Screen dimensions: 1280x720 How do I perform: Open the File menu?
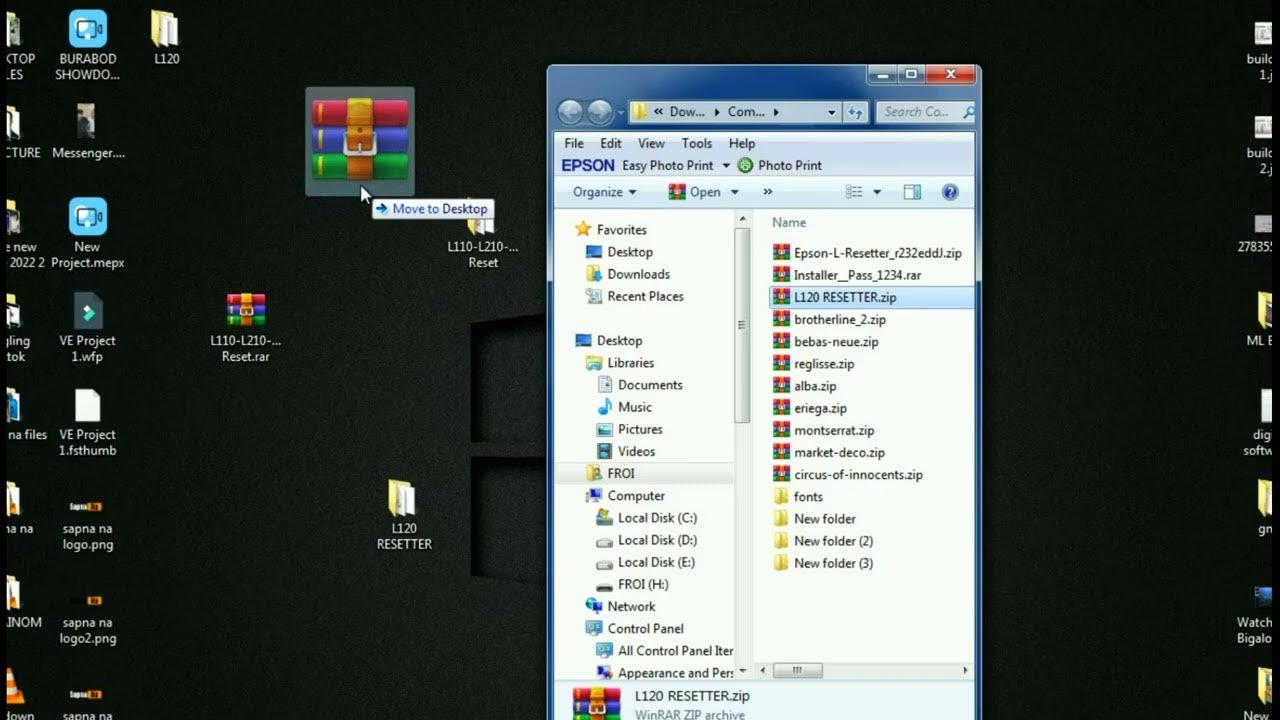click(x=574, y=143)
